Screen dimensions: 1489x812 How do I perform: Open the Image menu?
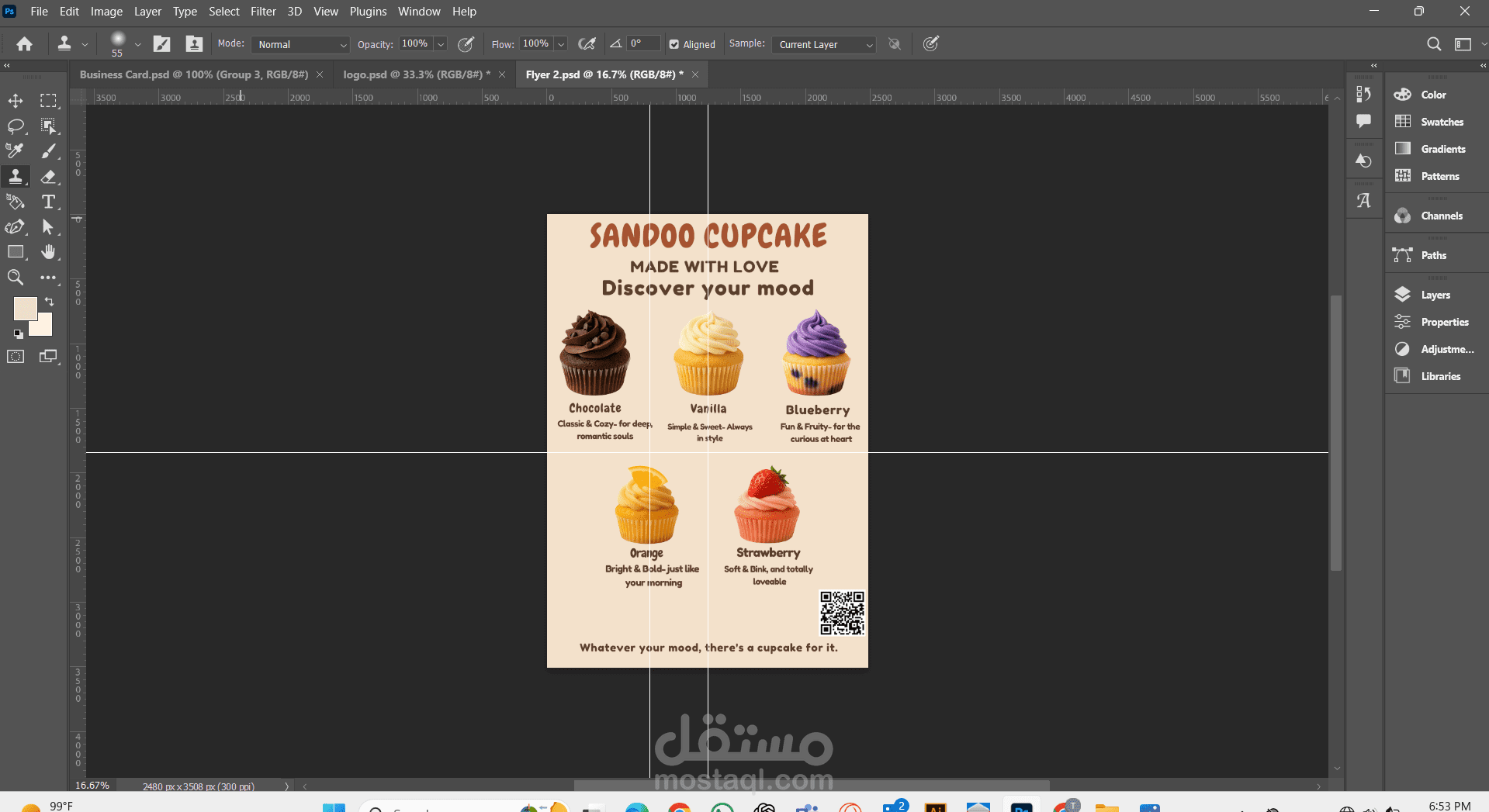(x=106, y=12)
